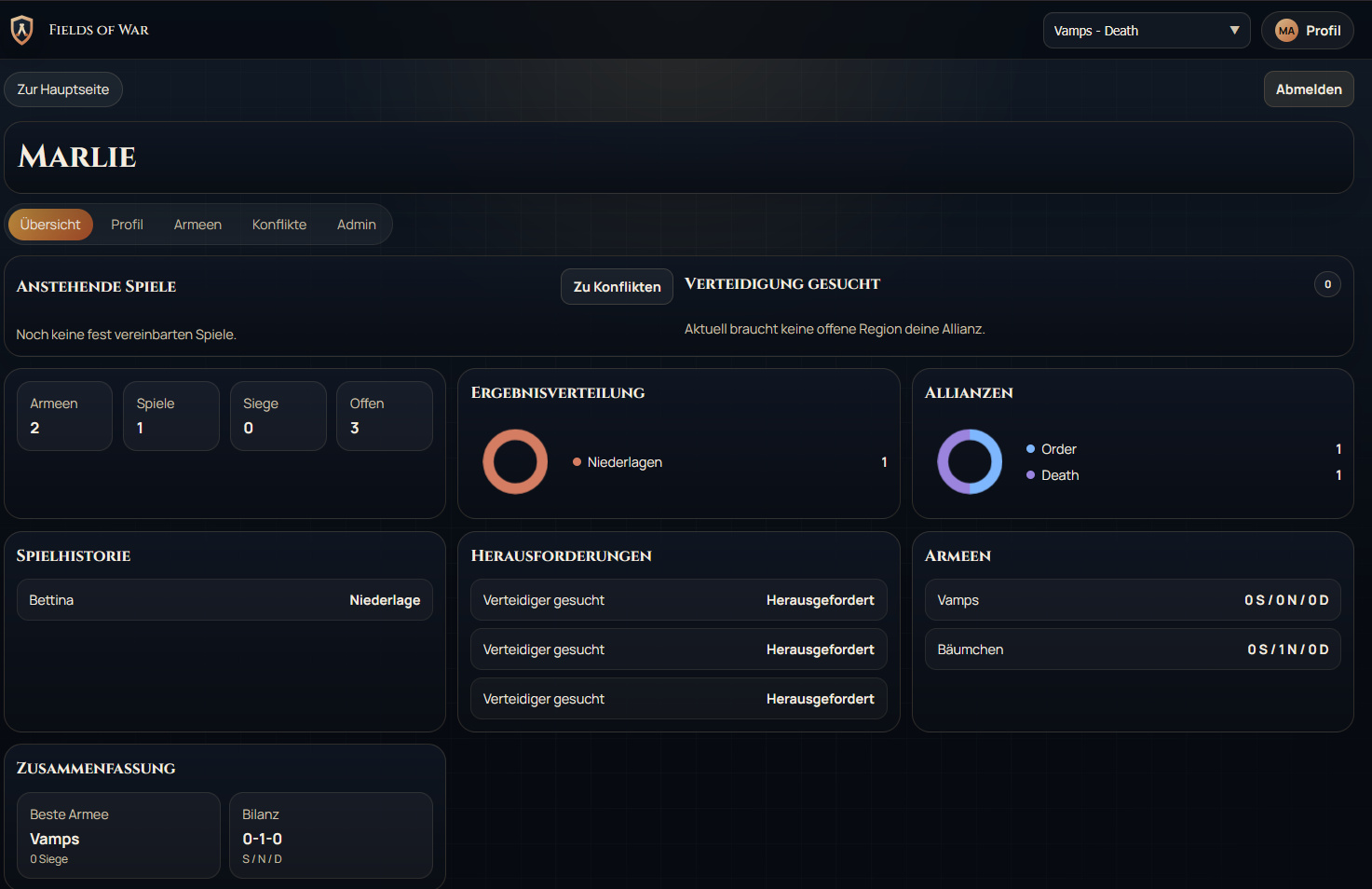Open the Bettina Niederlage history entry
Image resolution: width=1372 pixels, height=889 pixels.
click(x=224, y=600)
